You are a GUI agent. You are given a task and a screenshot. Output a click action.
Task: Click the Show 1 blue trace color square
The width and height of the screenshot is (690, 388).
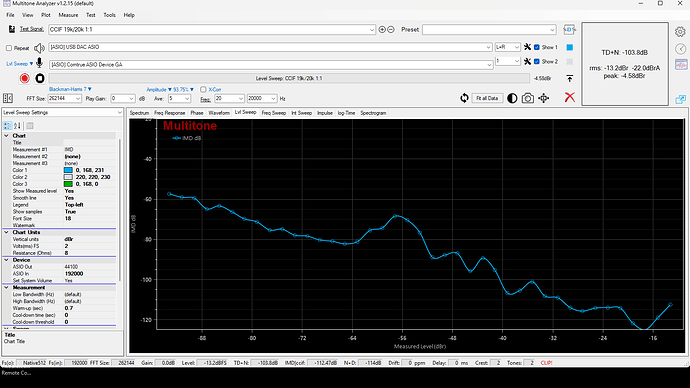click(x=569, y=47)
